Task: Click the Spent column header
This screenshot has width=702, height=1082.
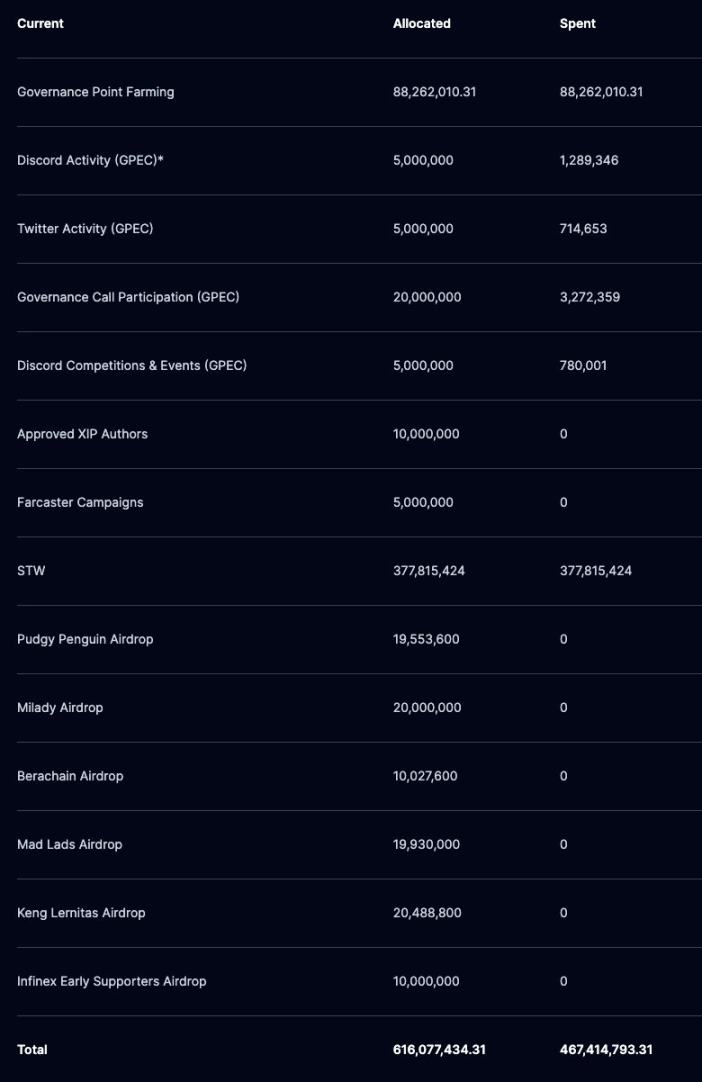Action: click(x=577, y=23)
